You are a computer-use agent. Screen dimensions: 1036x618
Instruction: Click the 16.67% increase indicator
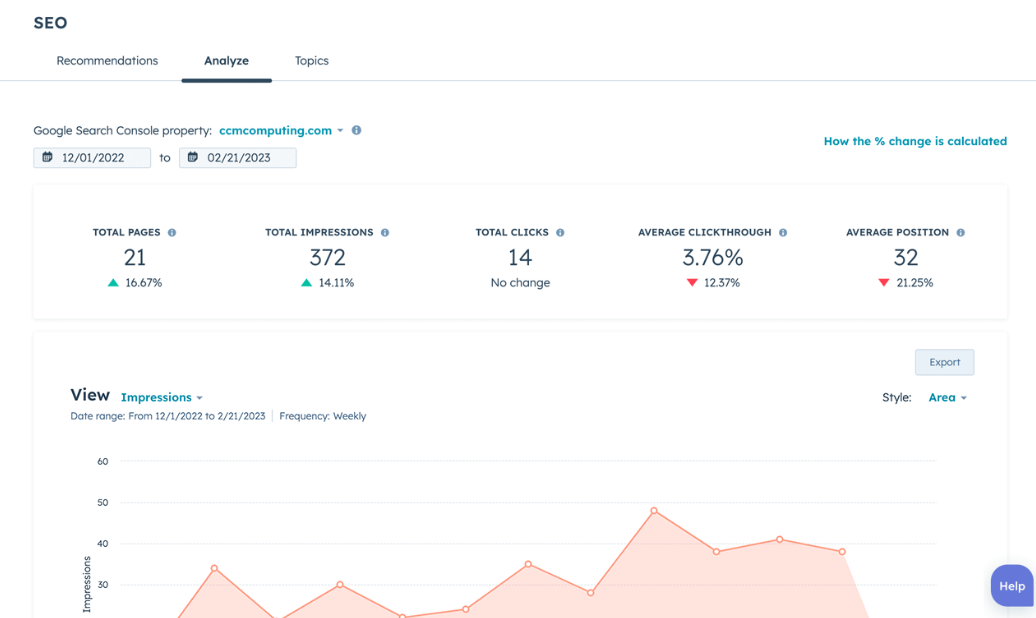[x=135, y=283]
